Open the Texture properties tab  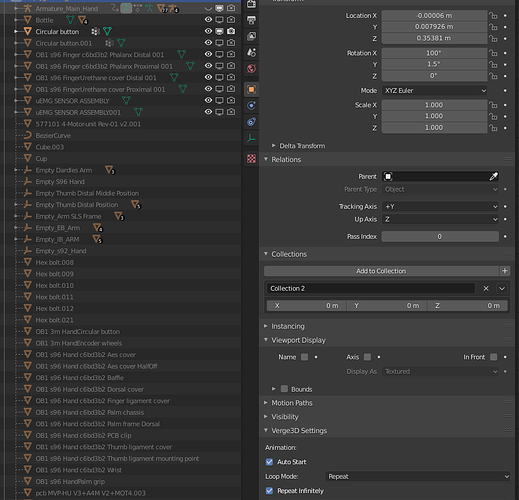click(x=251, y=159)
